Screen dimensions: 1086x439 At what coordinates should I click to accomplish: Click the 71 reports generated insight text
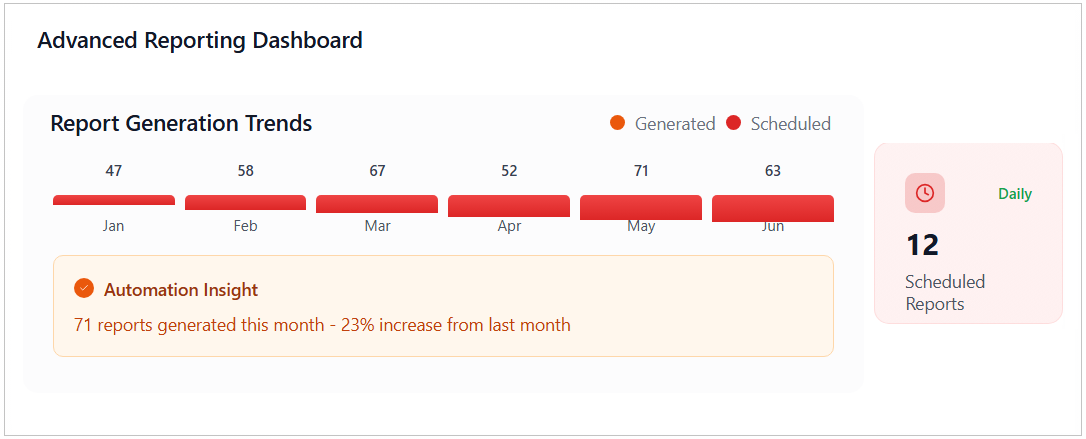coord(322,325)
